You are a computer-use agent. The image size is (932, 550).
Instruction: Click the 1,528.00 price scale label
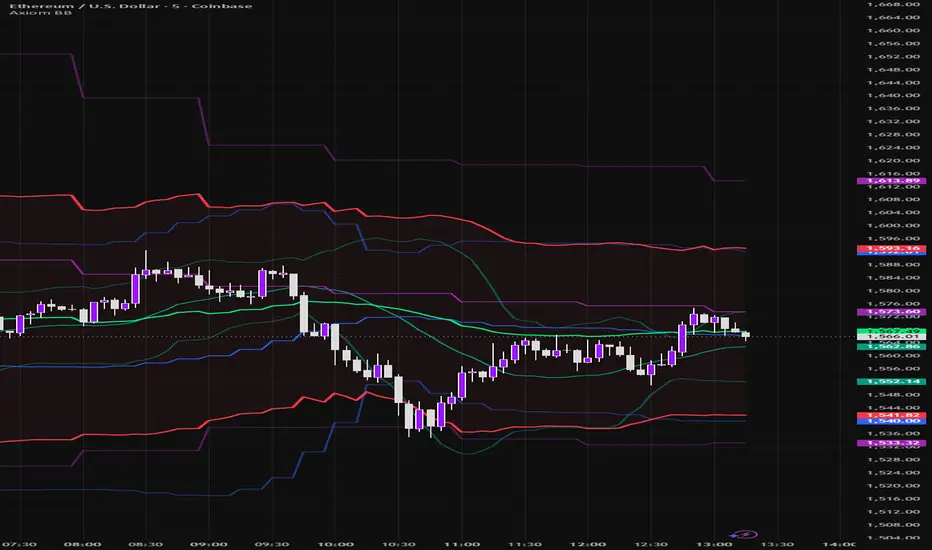(x=893, y=460)
